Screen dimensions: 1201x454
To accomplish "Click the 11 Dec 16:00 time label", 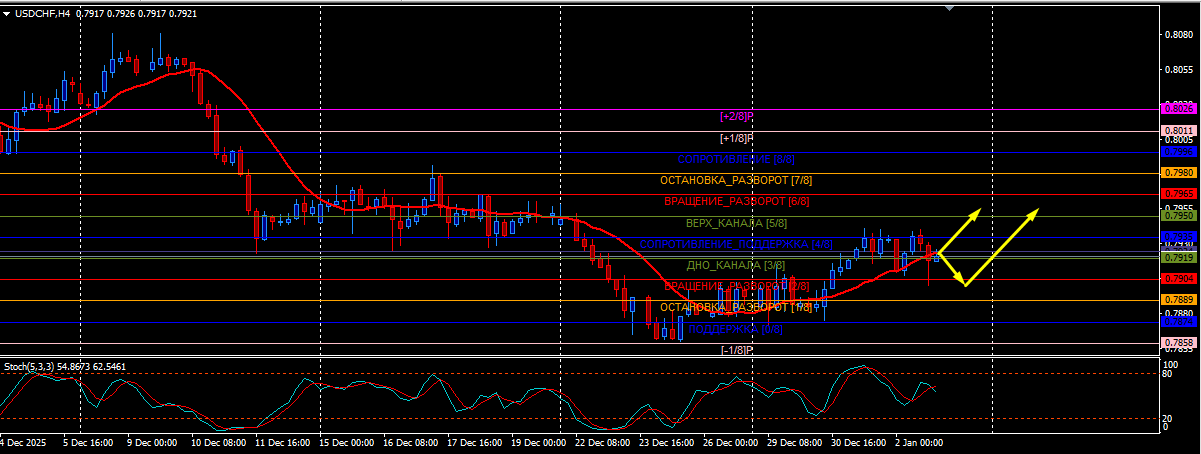I will (284, 442).
